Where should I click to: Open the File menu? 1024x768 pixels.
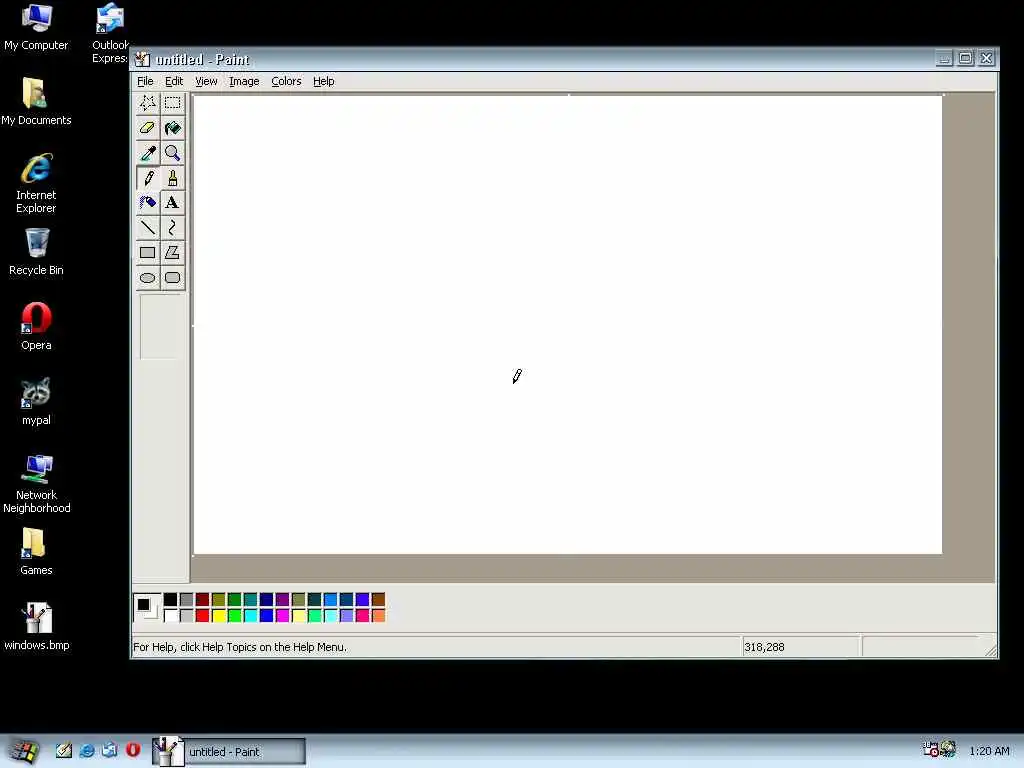click(145, 81)
